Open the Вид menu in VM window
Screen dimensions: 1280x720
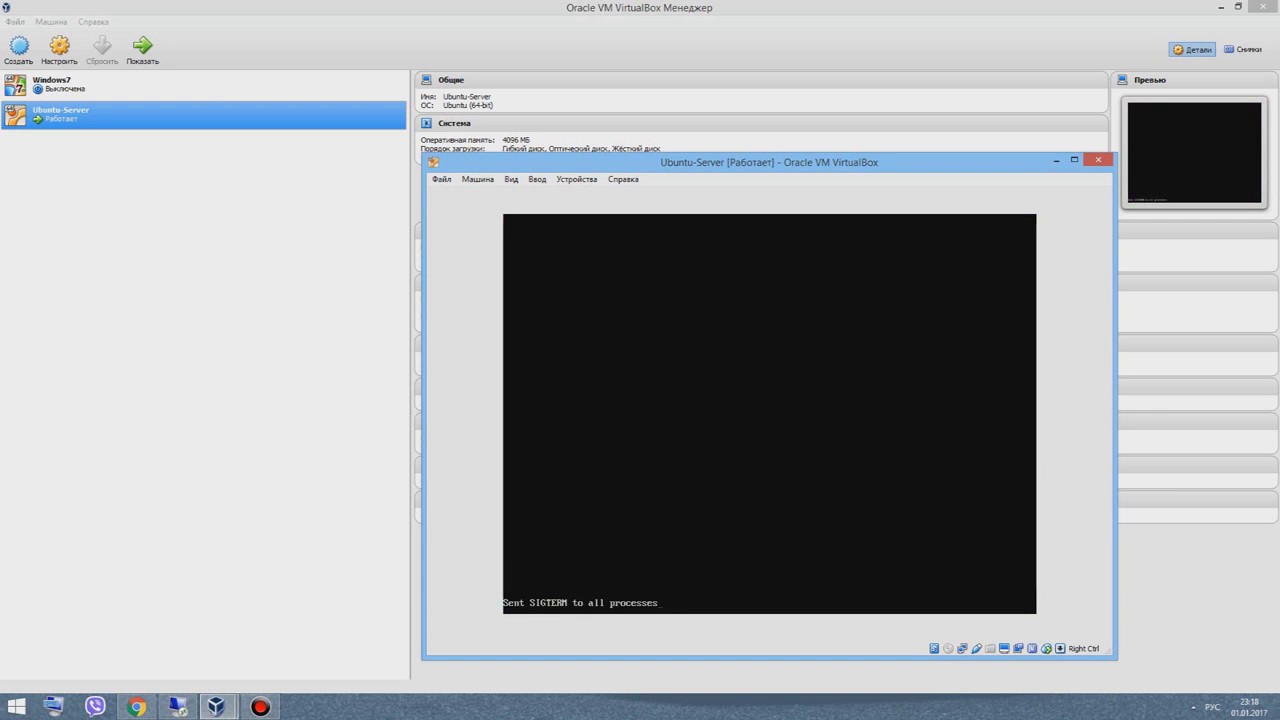click(511, 179)
